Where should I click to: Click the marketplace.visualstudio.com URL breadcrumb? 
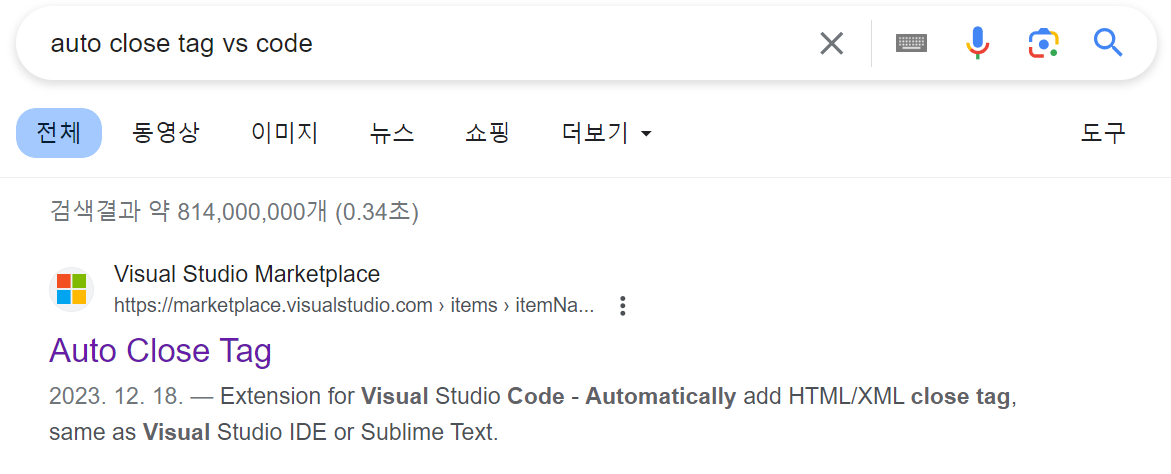click(x=355, y=305)
